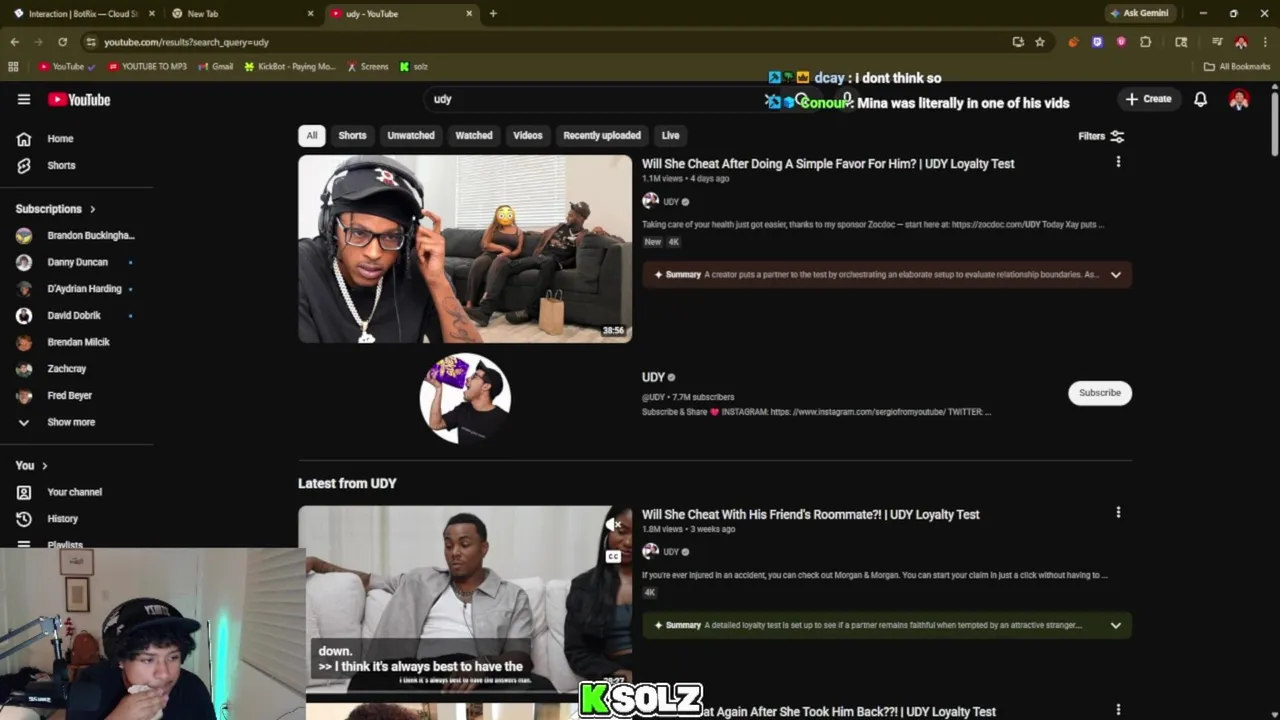Click the Create button
1280x720 pixels.
(x=1148, y=99)
